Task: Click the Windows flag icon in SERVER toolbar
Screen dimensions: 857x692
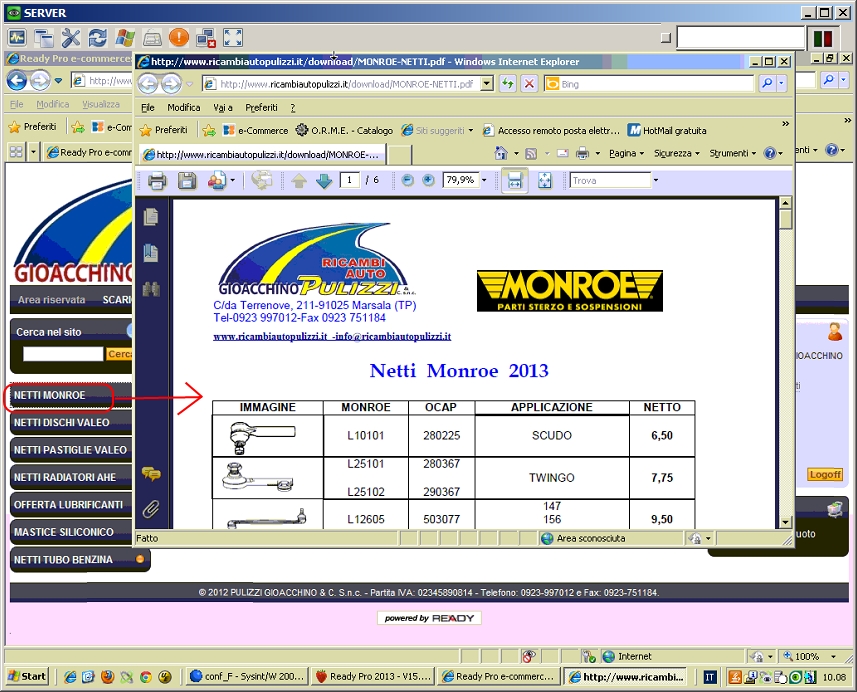Action: tap(125, 38)
